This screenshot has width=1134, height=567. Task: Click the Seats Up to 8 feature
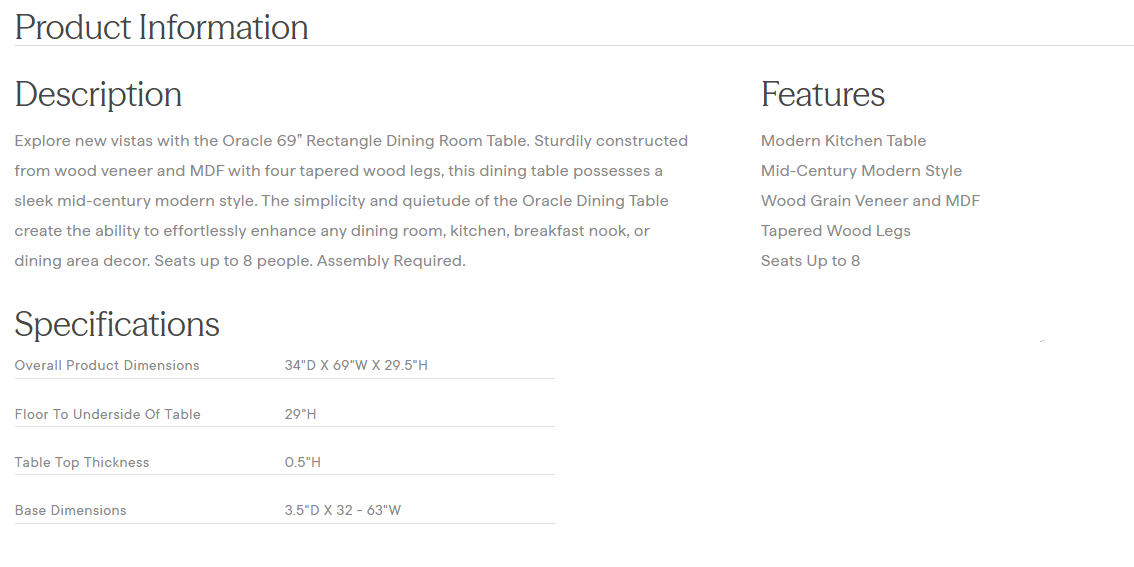pos(810,261)
